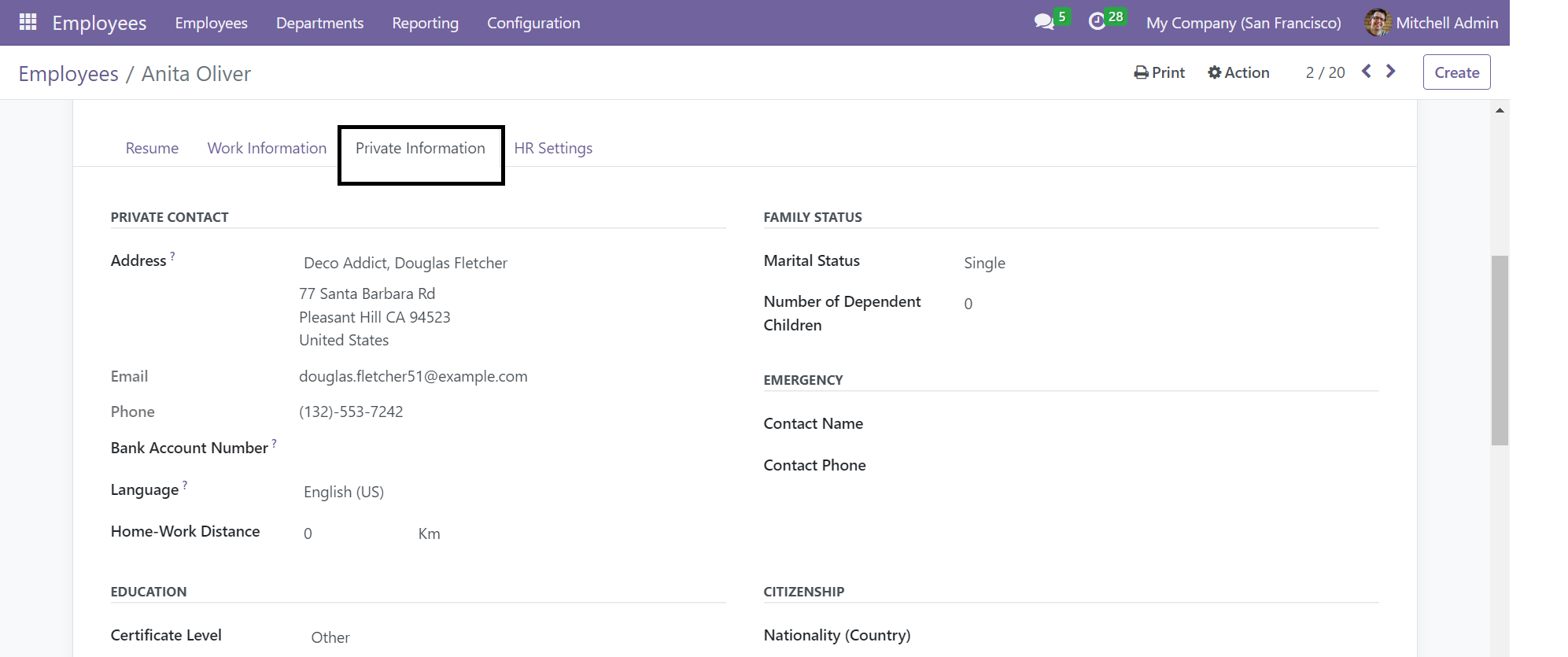Click 77 Santa Barbara Rd text
The width and height of the screenshot is (1568, 657).
[367, 293]
